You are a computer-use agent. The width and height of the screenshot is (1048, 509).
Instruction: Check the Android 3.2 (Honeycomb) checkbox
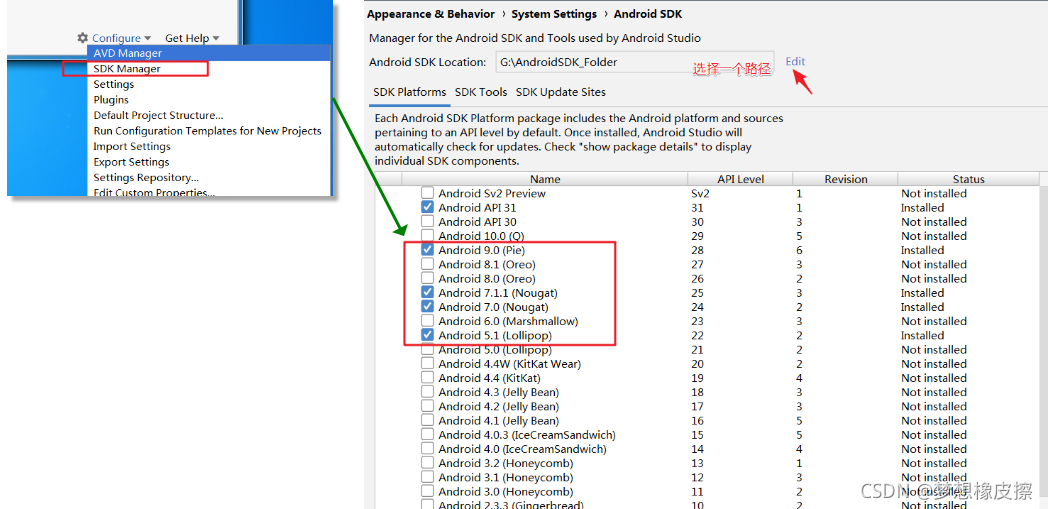[428, 463]
